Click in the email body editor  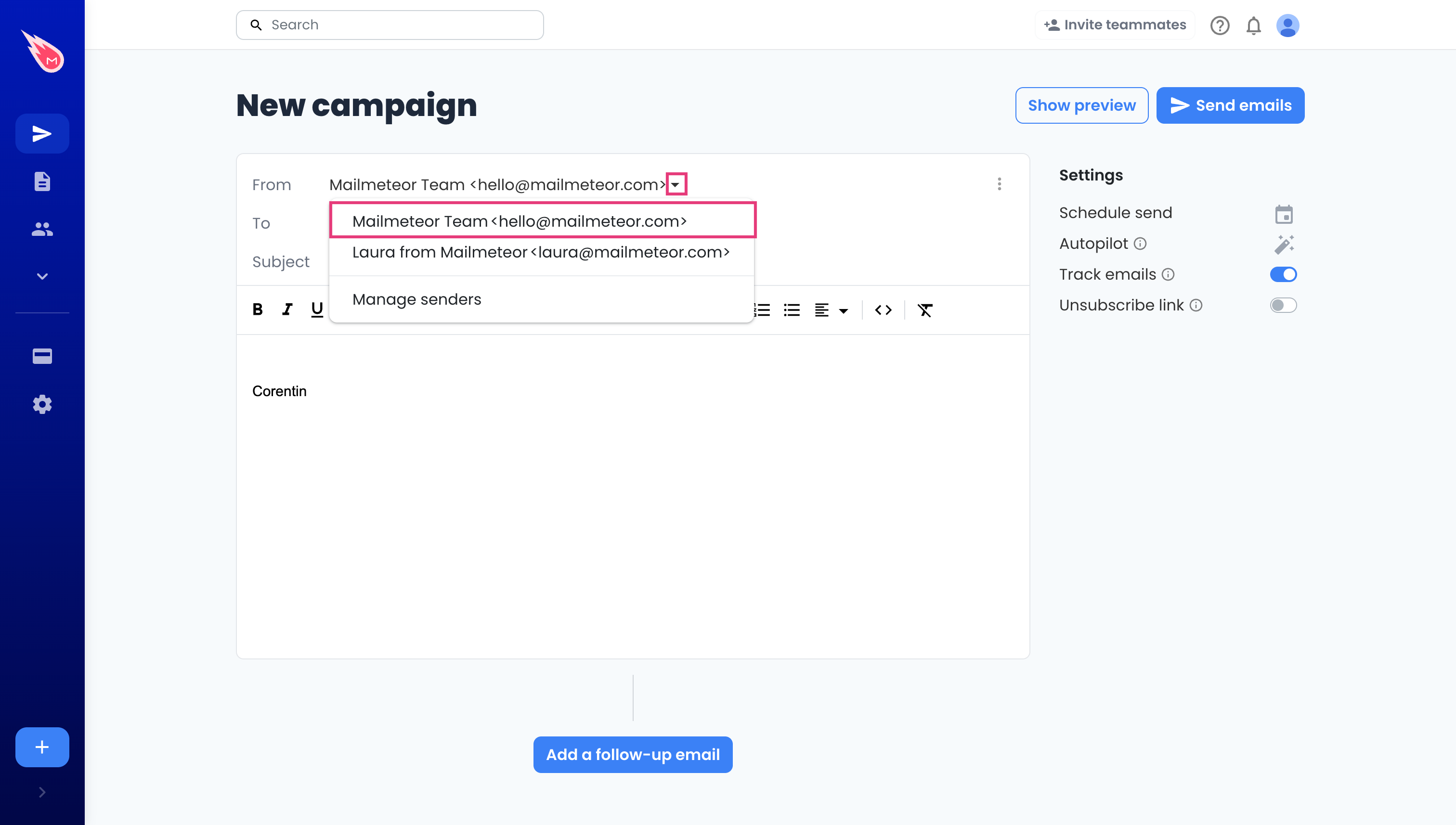point(633,496)
